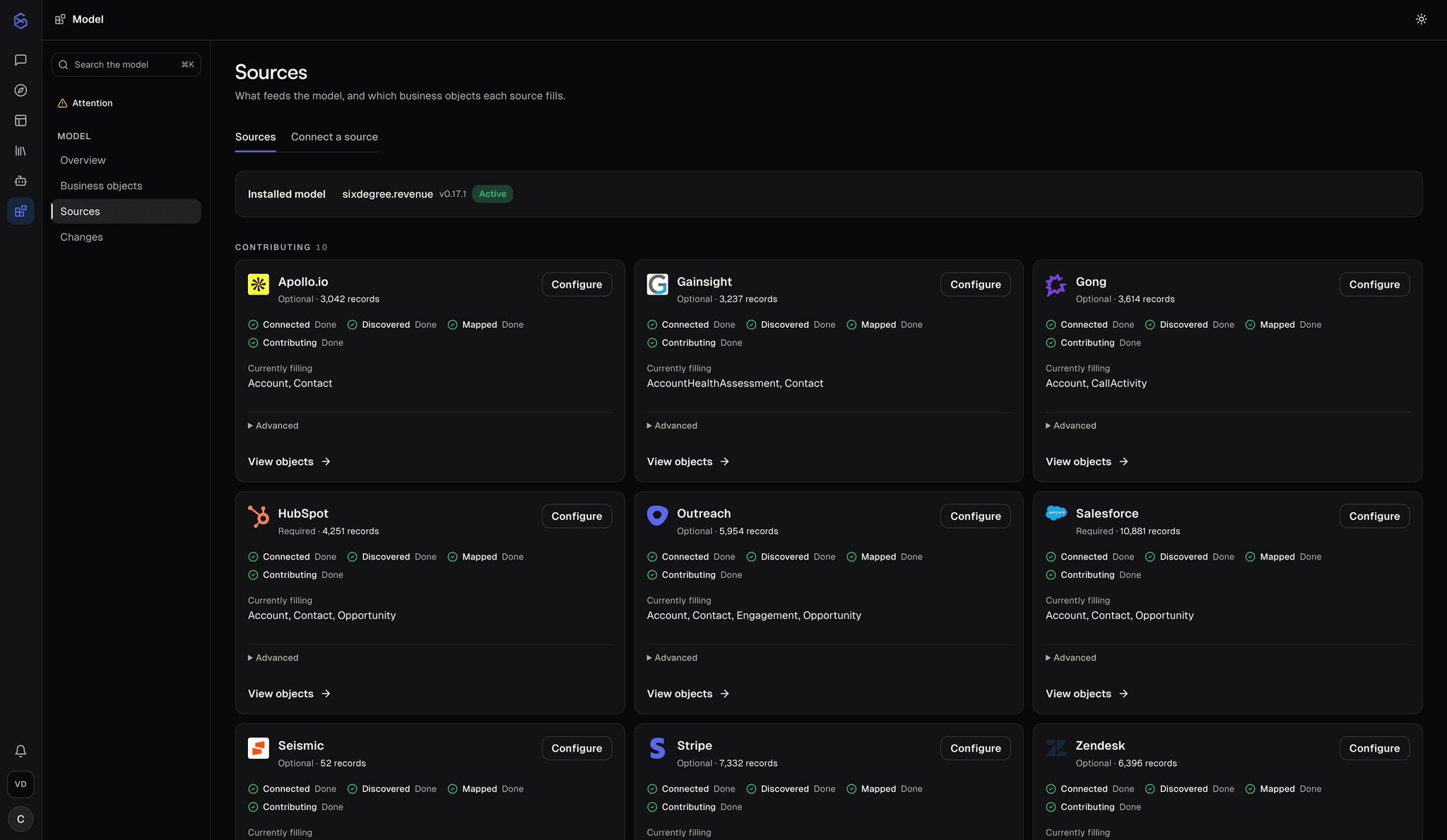This screenshot has height=840, width=1447.
Task: Expand Advanced section in HubSpot card
Action: [273, 658]
